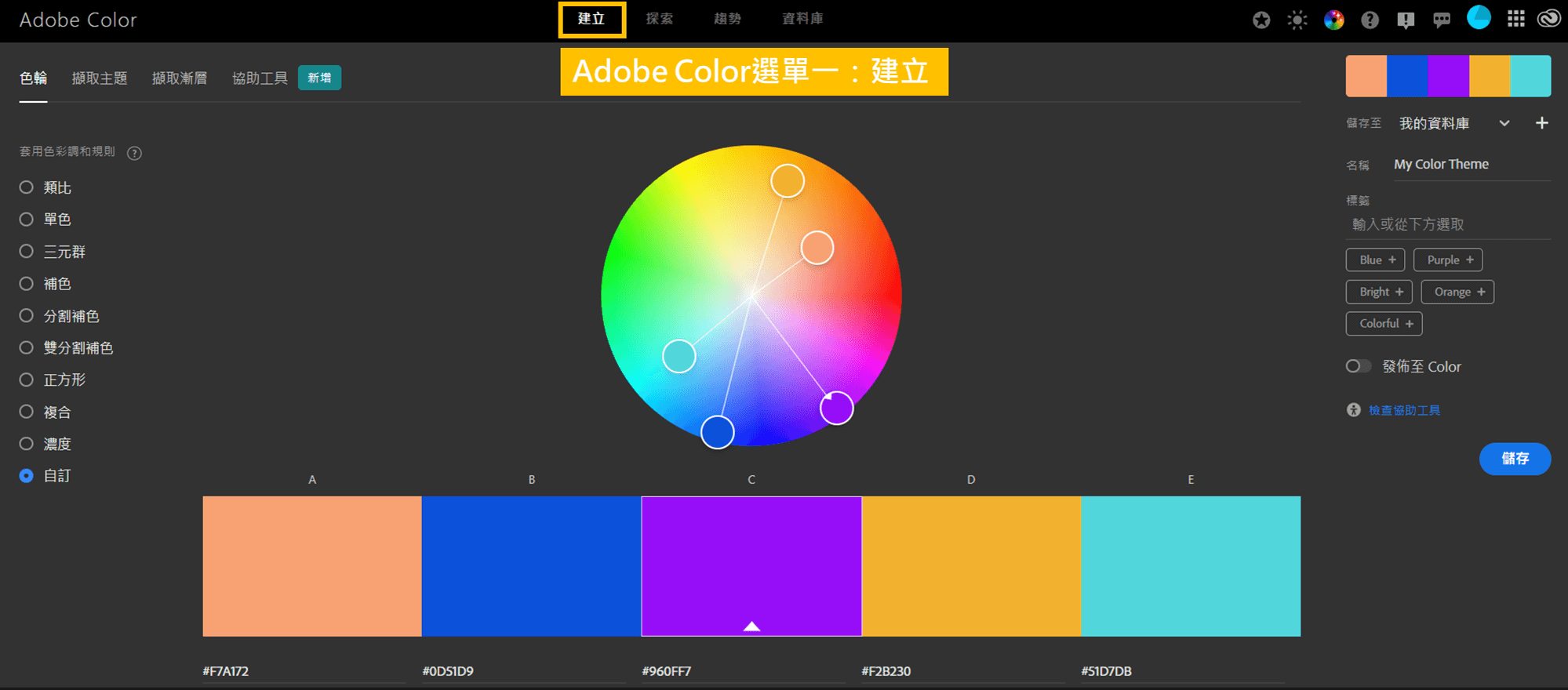Image resolution: width=1568 pixels, height=690 pixels.
Task: Select color swatch E turquoise
Action: coord(1191,566)
